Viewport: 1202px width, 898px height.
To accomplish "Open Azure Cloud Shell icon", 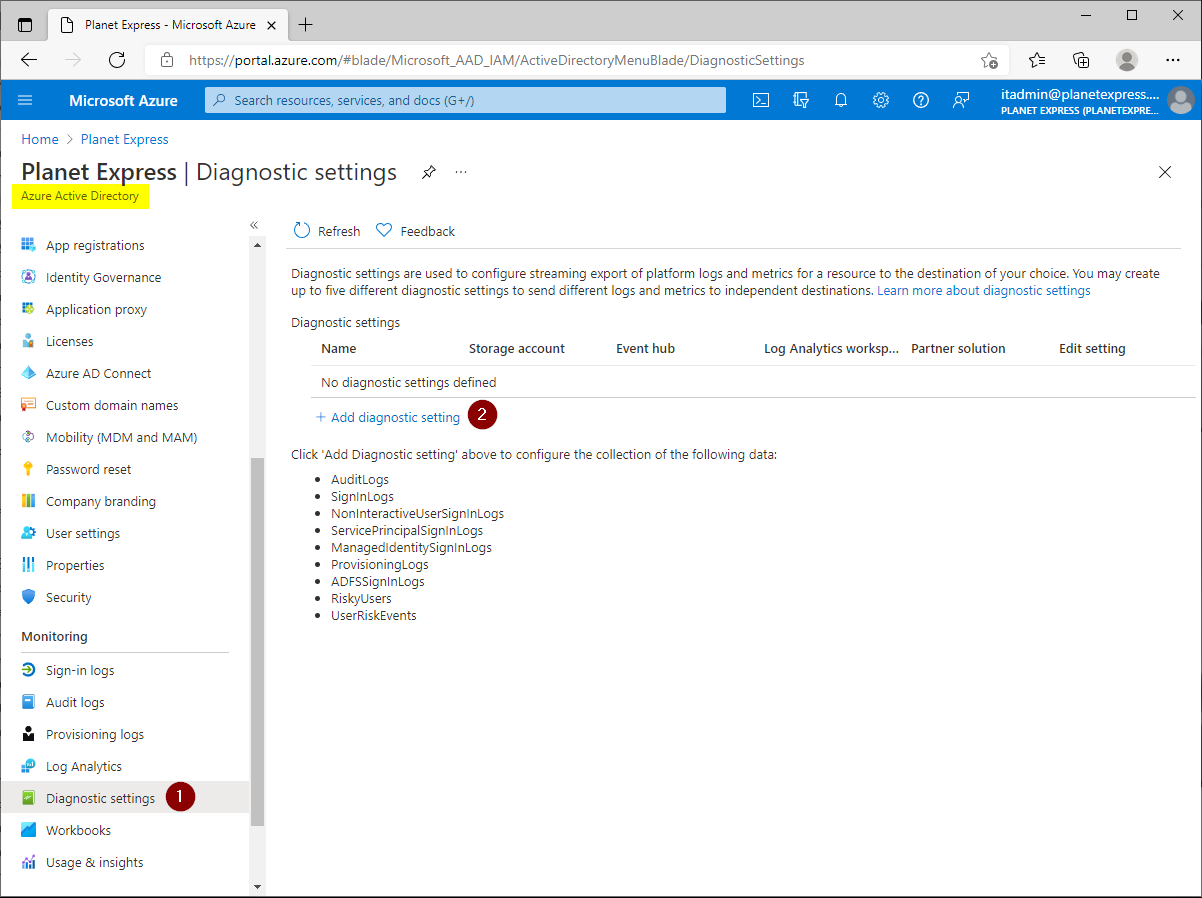I will point(761,100).
